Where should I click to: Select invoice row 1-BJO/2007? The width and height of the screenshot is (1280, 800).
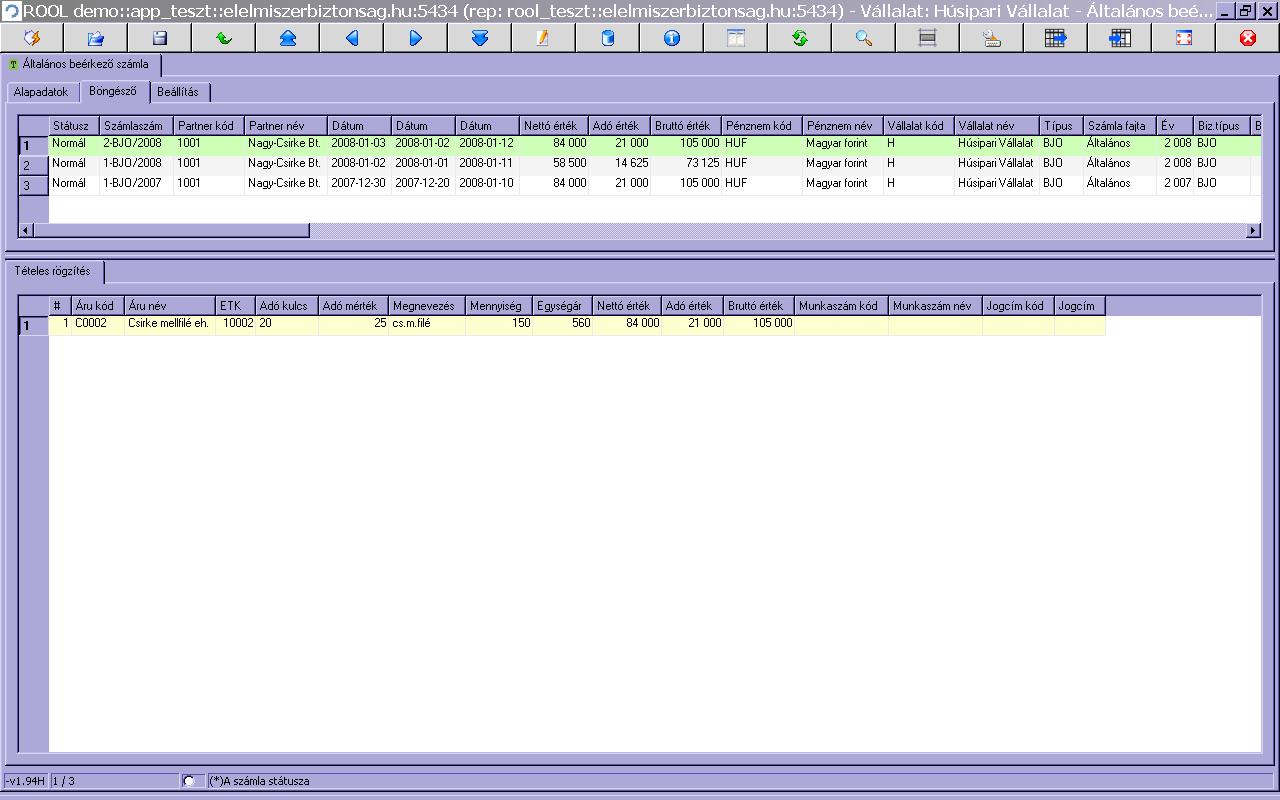(654, 183)
